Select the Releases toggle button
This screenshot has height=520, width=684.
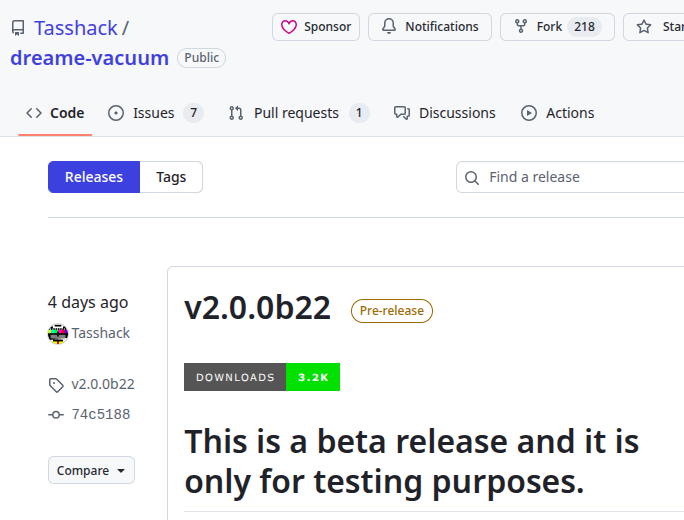point(94,177)
